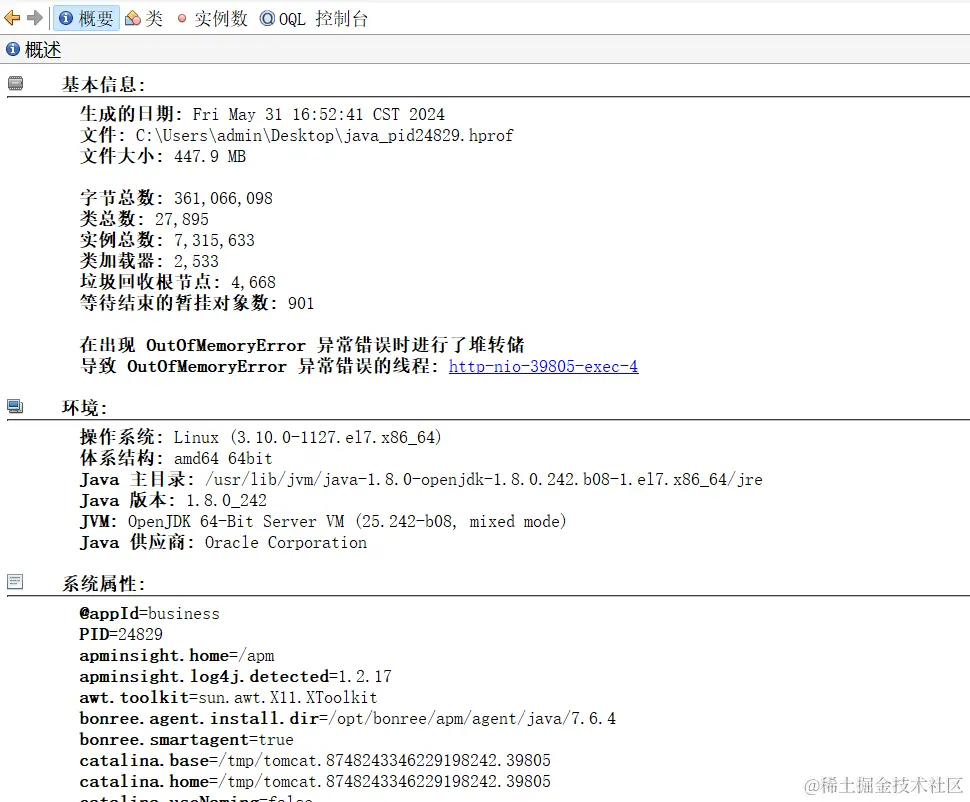This screenshot has height=802, width=970.
Task: Click the bonree.smartagent=true property
Action: pos(187,740)
